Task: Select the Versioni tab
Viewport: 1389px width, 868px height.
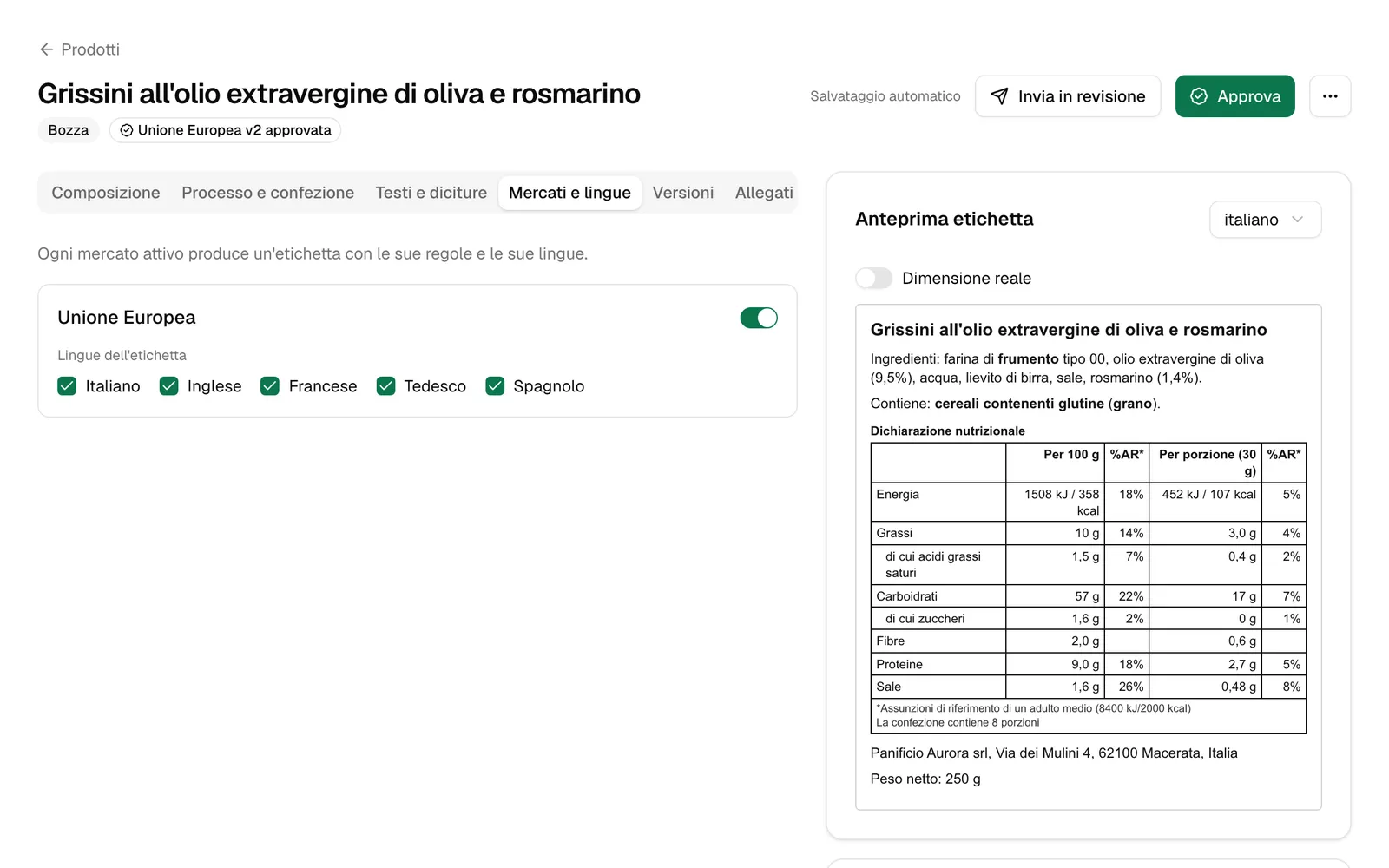Action: pos(683,193)
